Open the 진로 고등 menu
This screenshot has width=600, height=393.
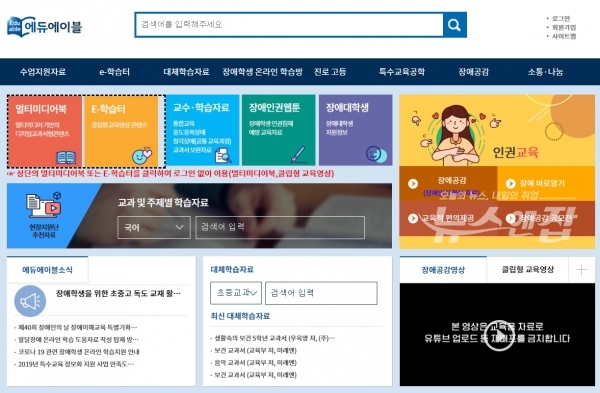tap(330, 72)
